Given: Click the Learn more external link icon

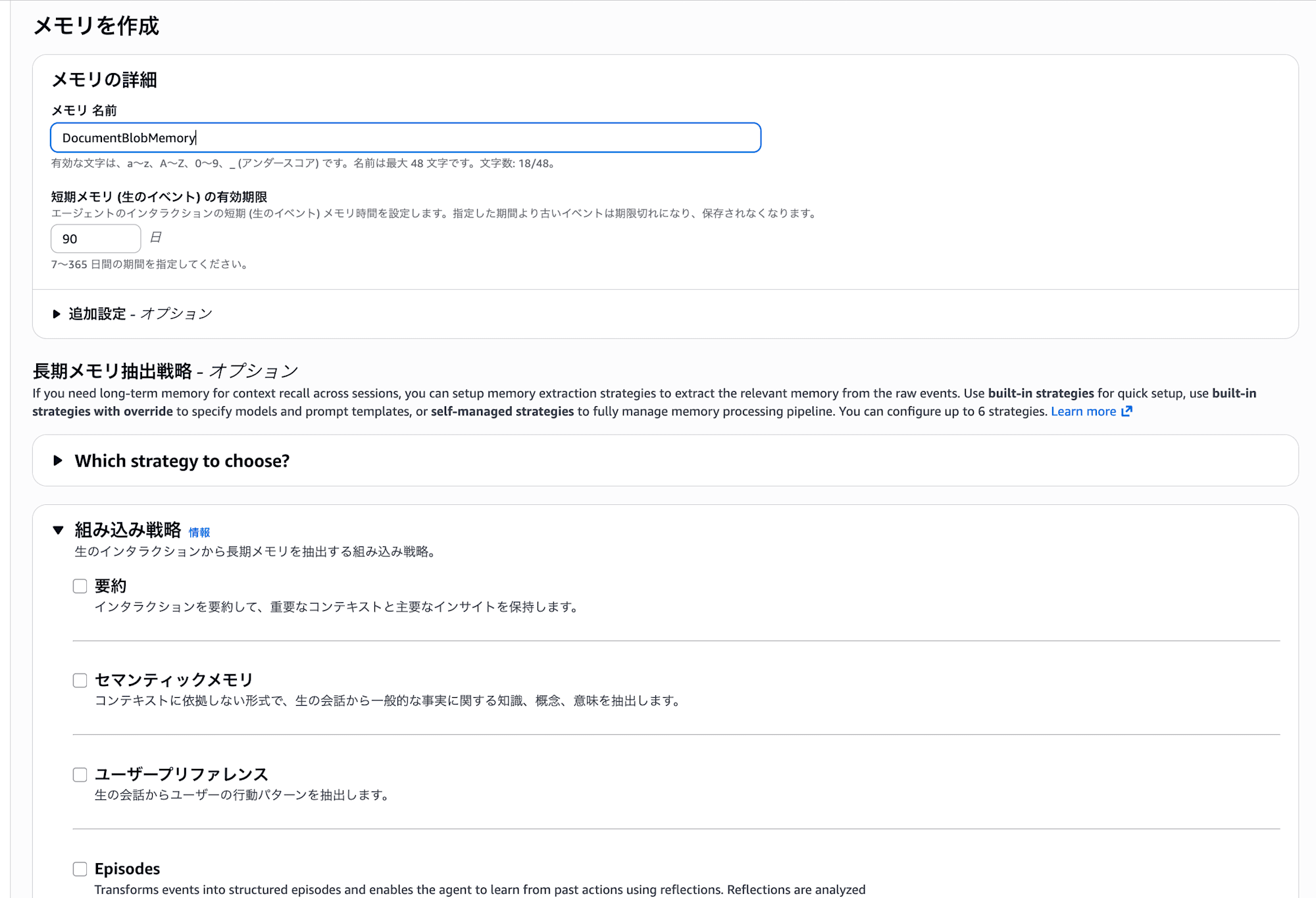Looking at the screenshot, I should [x=1126, y=411].
